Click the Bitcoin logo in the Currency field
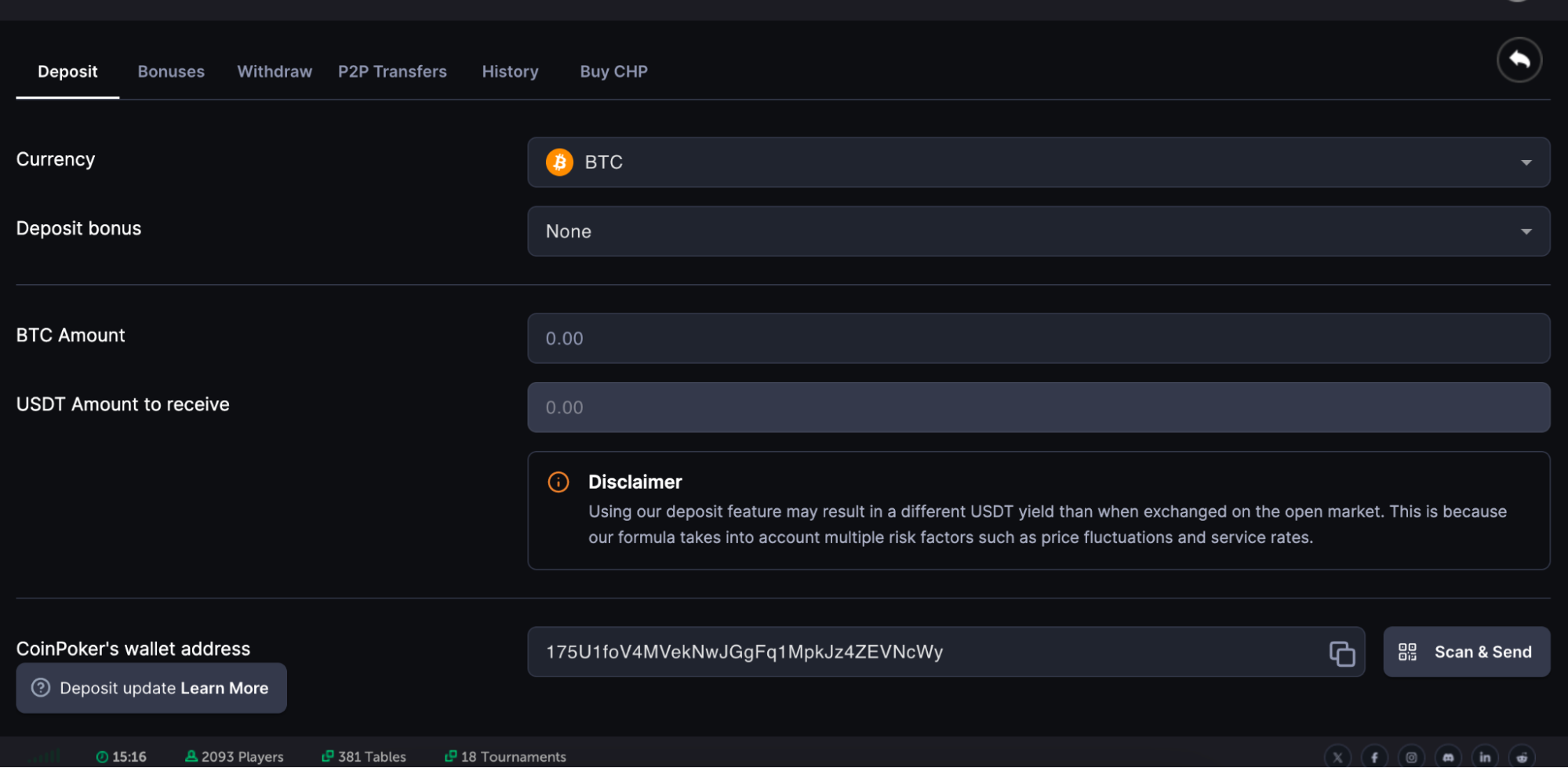 [x=559, y=162]
